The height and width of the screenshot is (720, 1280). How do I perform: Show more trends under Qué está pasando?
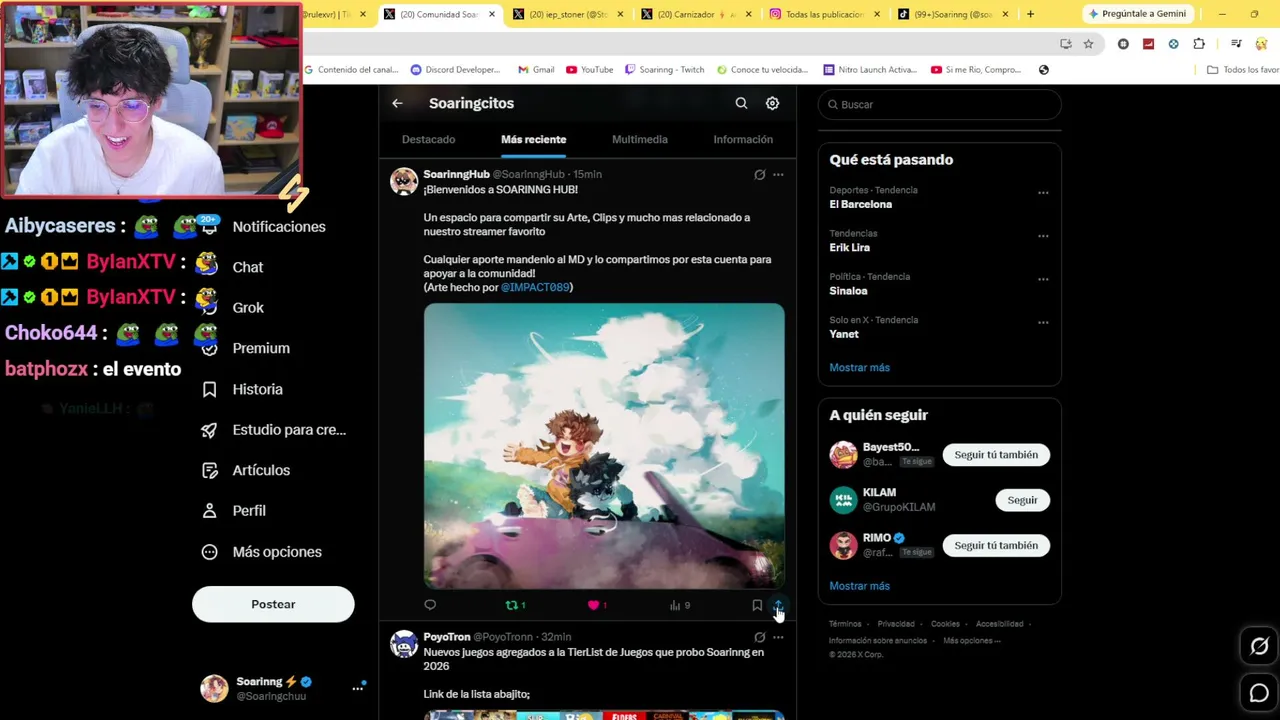point(859,368)
